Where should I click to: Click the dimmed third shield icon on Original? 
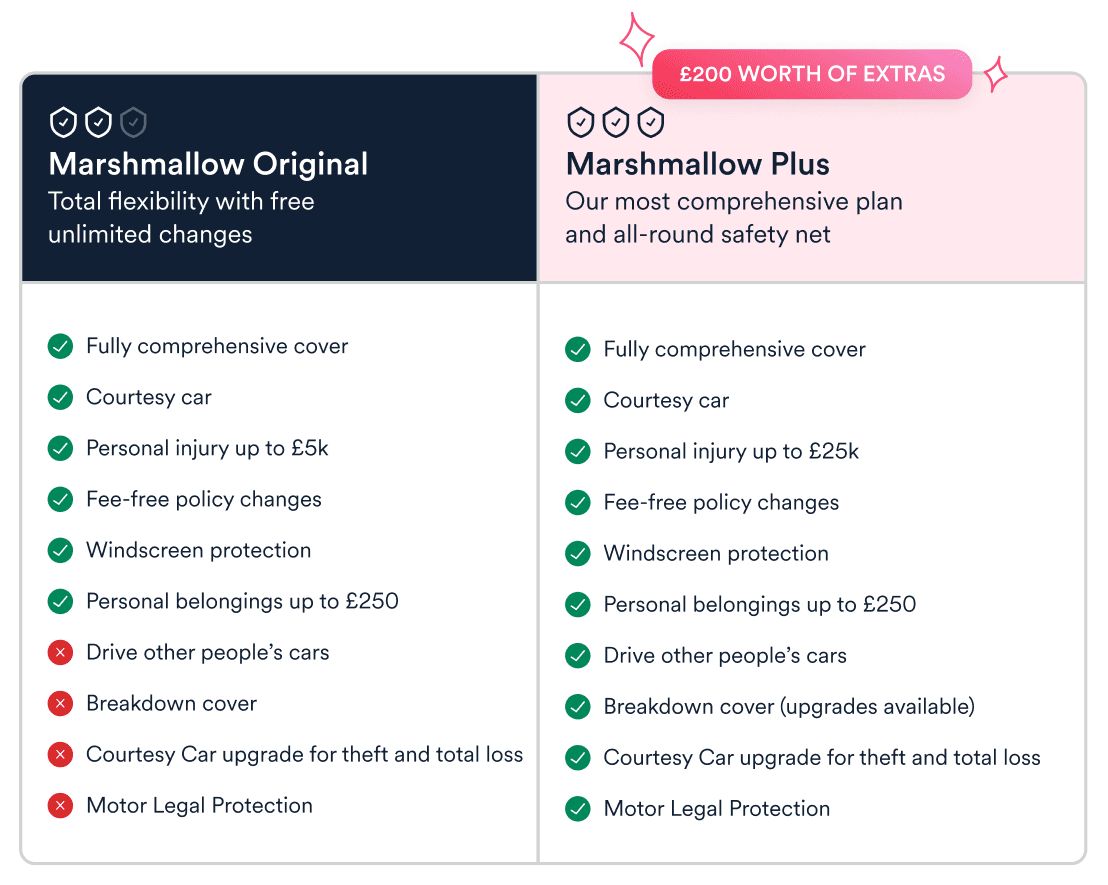pos(133,123)
